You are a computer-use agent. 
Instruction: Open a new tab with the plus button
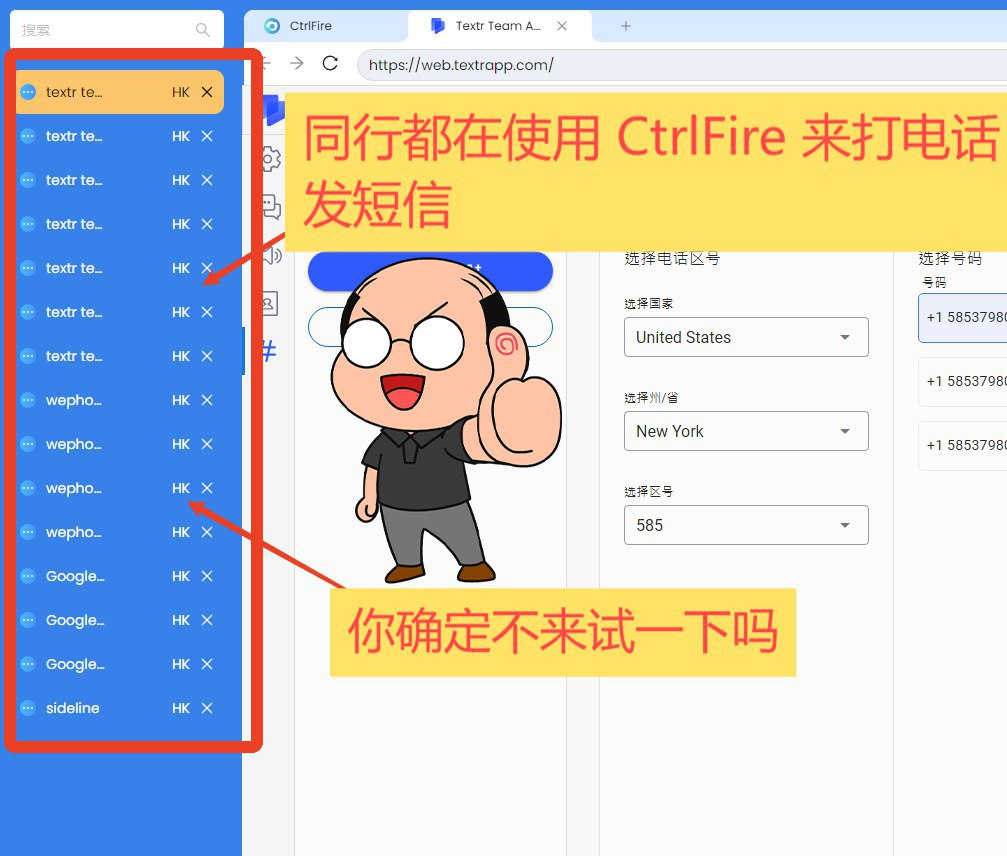[x=626, y=26]
